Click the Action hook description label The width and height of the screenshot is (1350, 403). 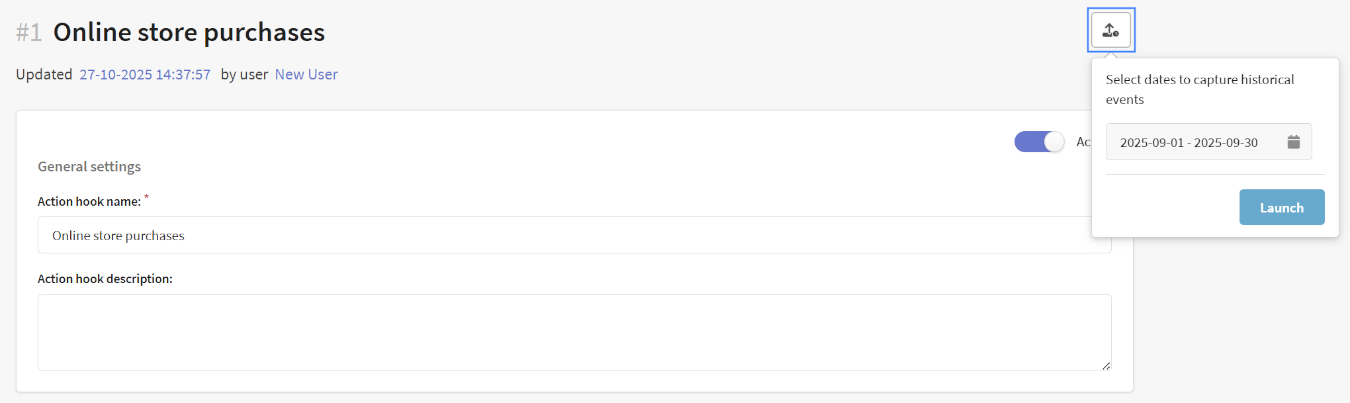(105, 278)
